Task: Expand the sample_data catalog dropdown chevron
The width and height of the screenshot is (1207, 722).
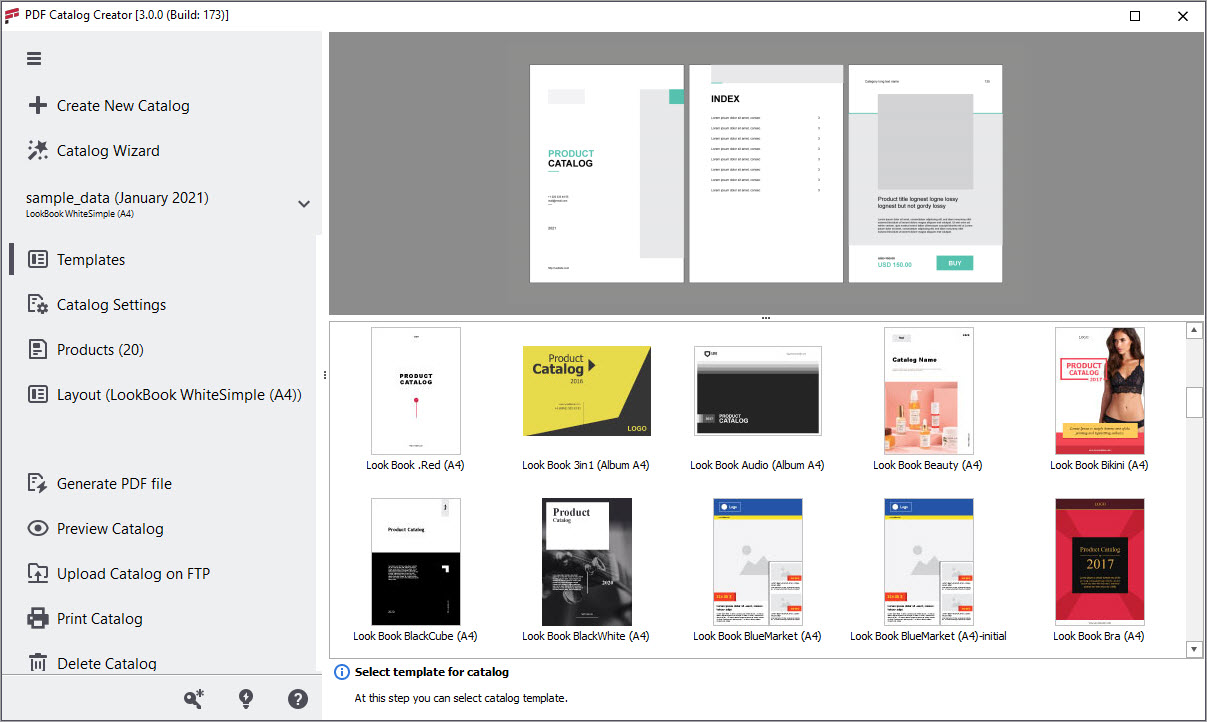Action: [x=304, y=204]
